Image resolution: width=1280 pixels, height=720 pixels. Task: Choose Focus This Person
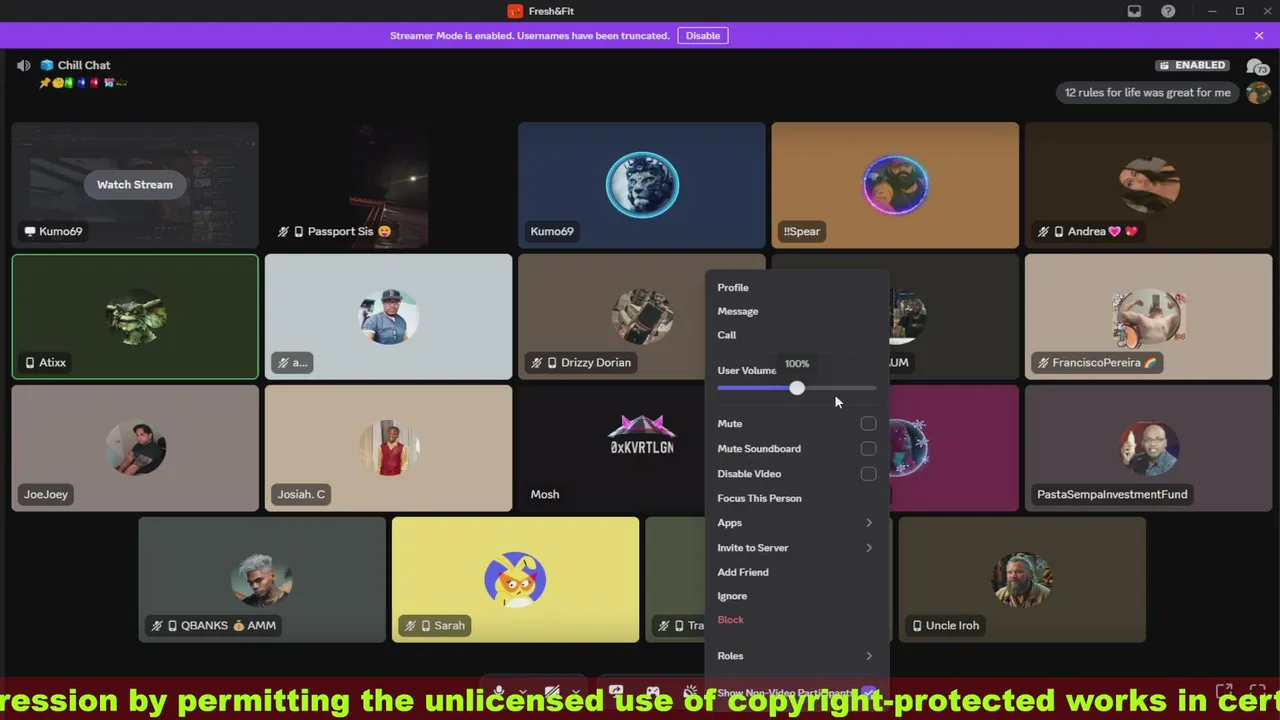(x=796, y=498)
